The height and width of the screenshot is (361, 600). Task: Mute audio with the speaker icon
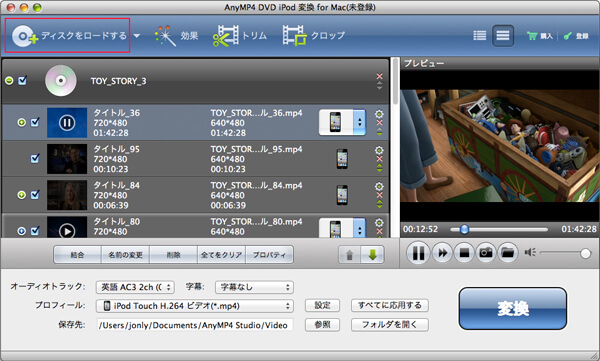(x=530, y=252)
